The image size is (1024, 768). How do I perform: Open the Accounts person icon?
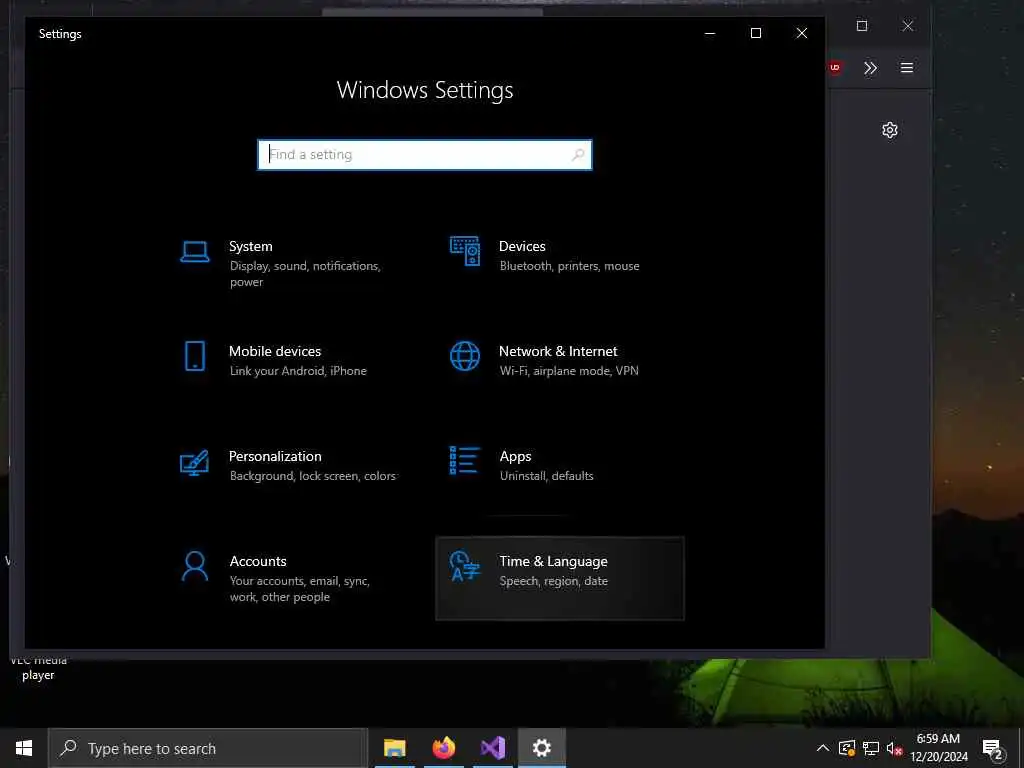click(195, 566)
